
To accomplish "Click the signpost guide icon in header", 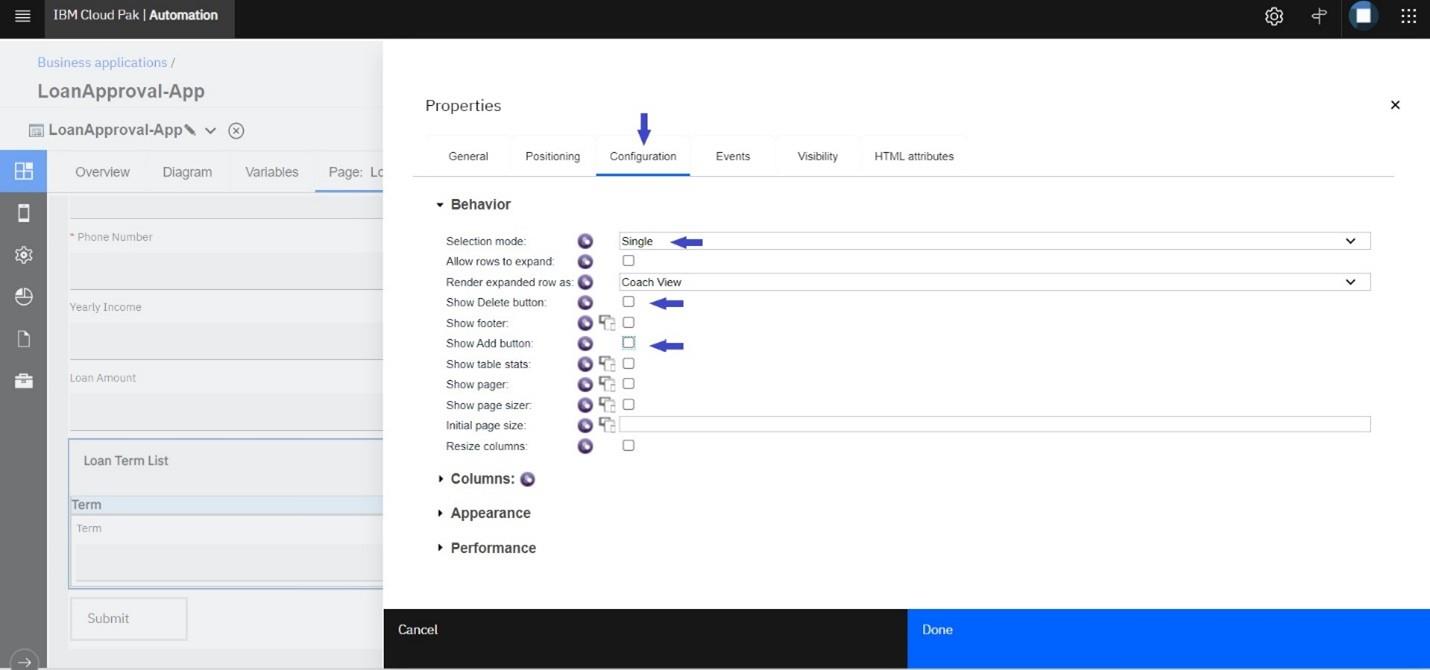I will [x=1319, y=16].
